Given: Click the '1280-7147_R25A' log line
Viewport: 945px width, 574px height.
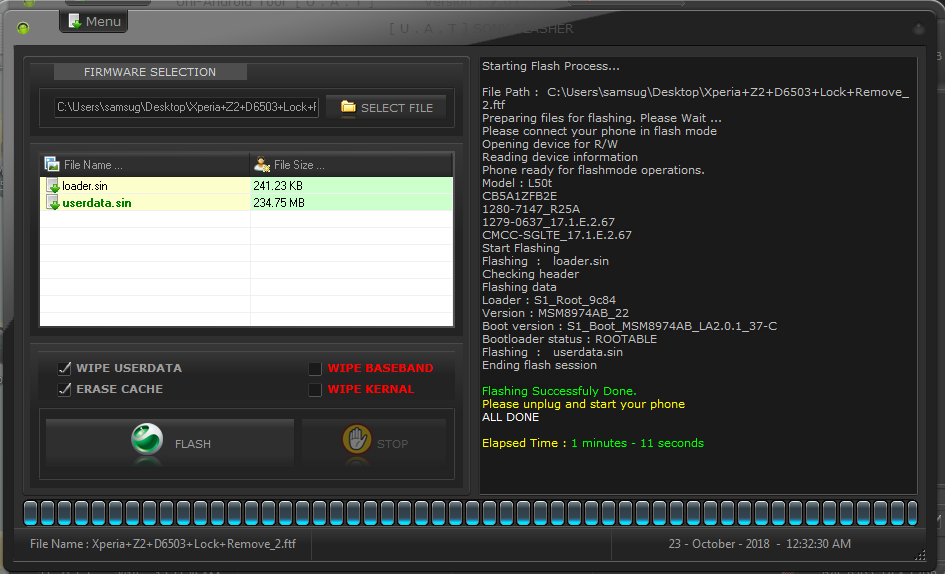Looking at the screenshot, I should 531,209.
